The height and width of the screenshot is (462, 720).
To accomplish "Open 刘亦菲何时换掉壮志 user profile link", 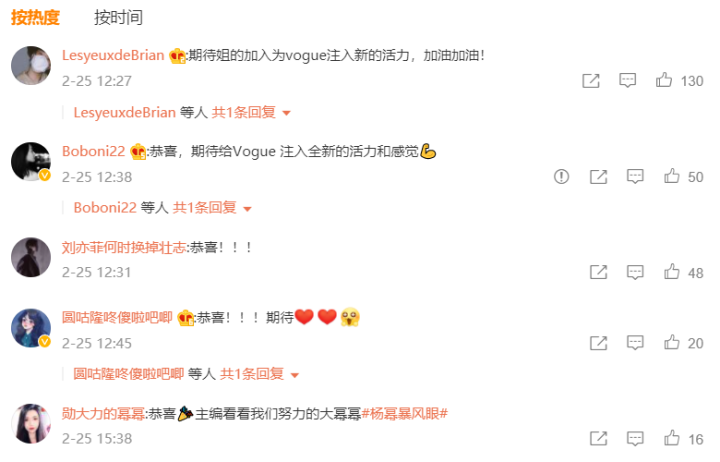I will 124,248.
